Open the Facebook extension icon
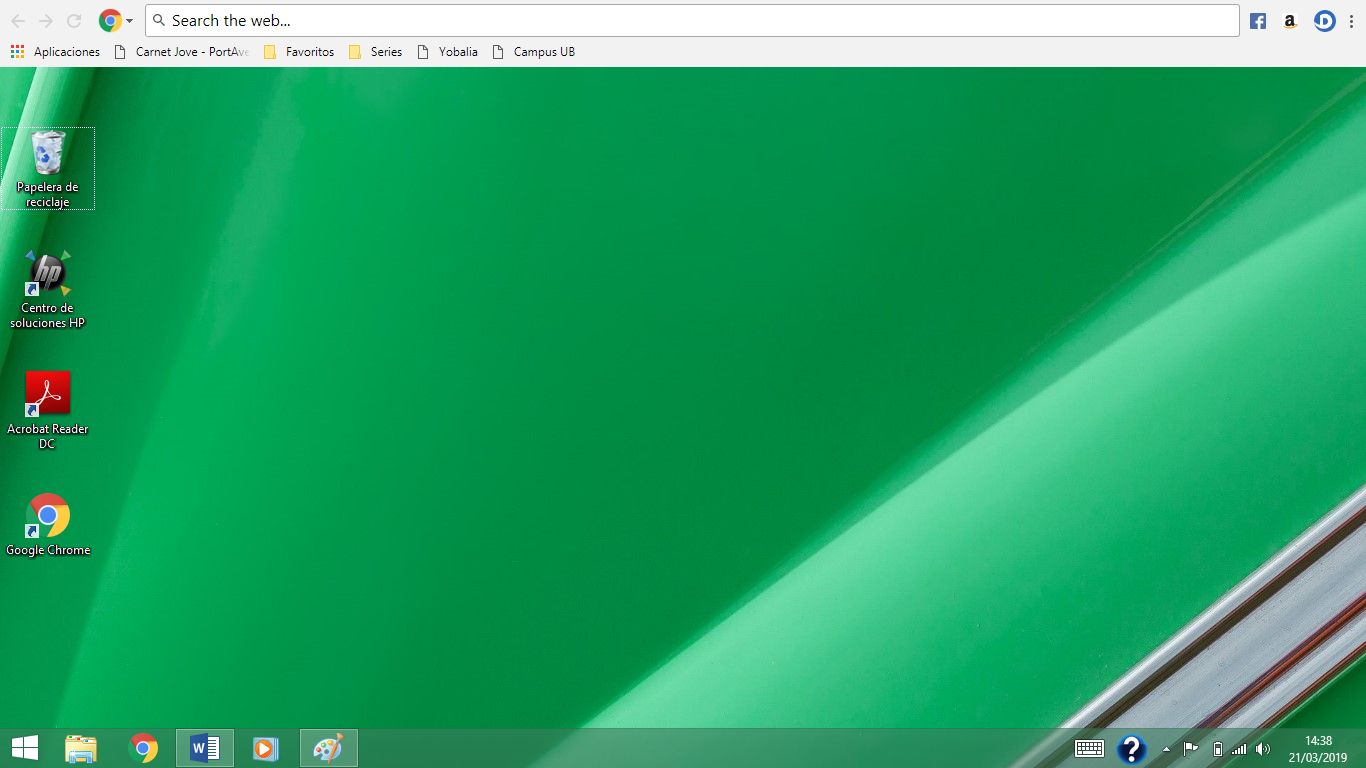Image resolution: width=1366 pixels, height=768 pixels. coord(1258,21)
